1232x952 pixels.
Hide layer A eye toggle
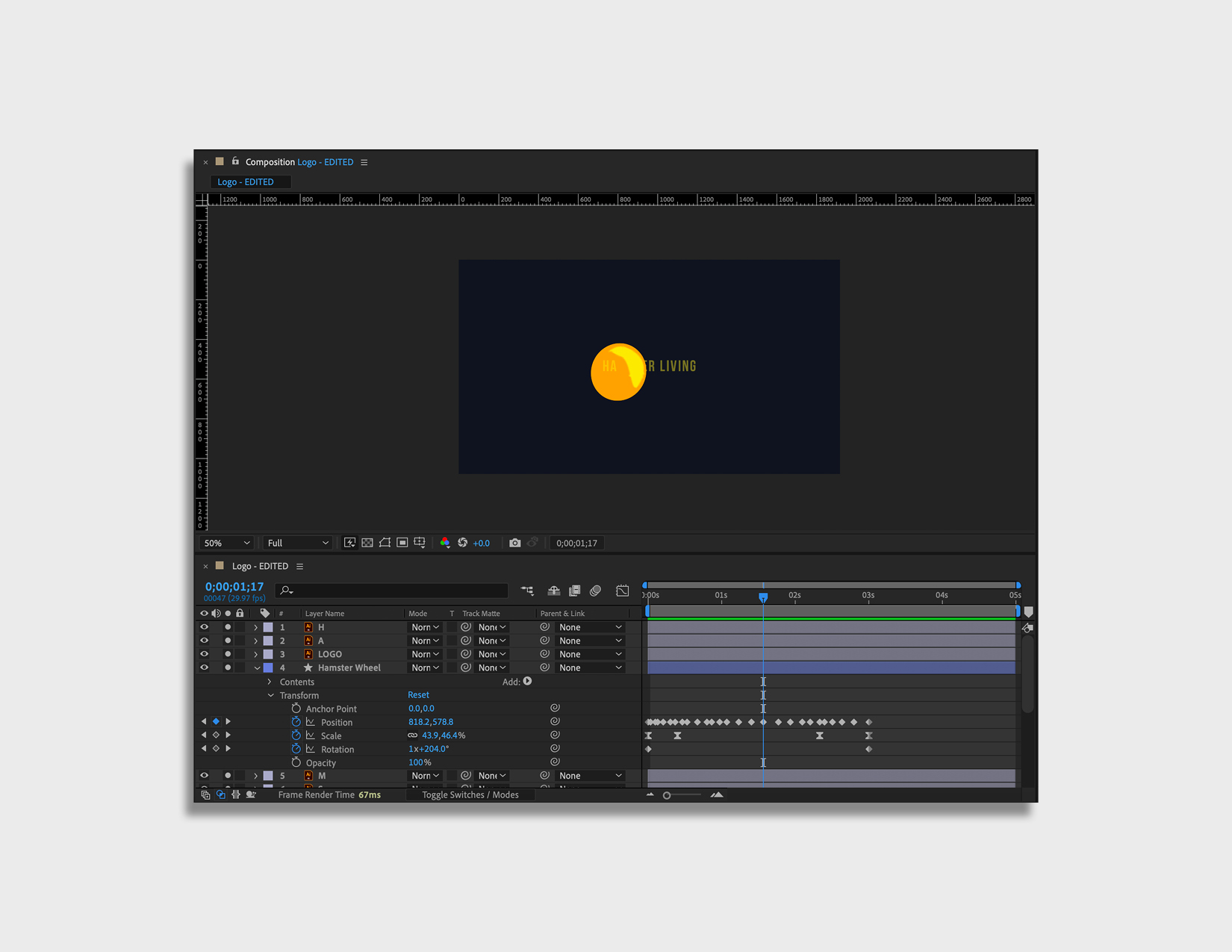204,641
